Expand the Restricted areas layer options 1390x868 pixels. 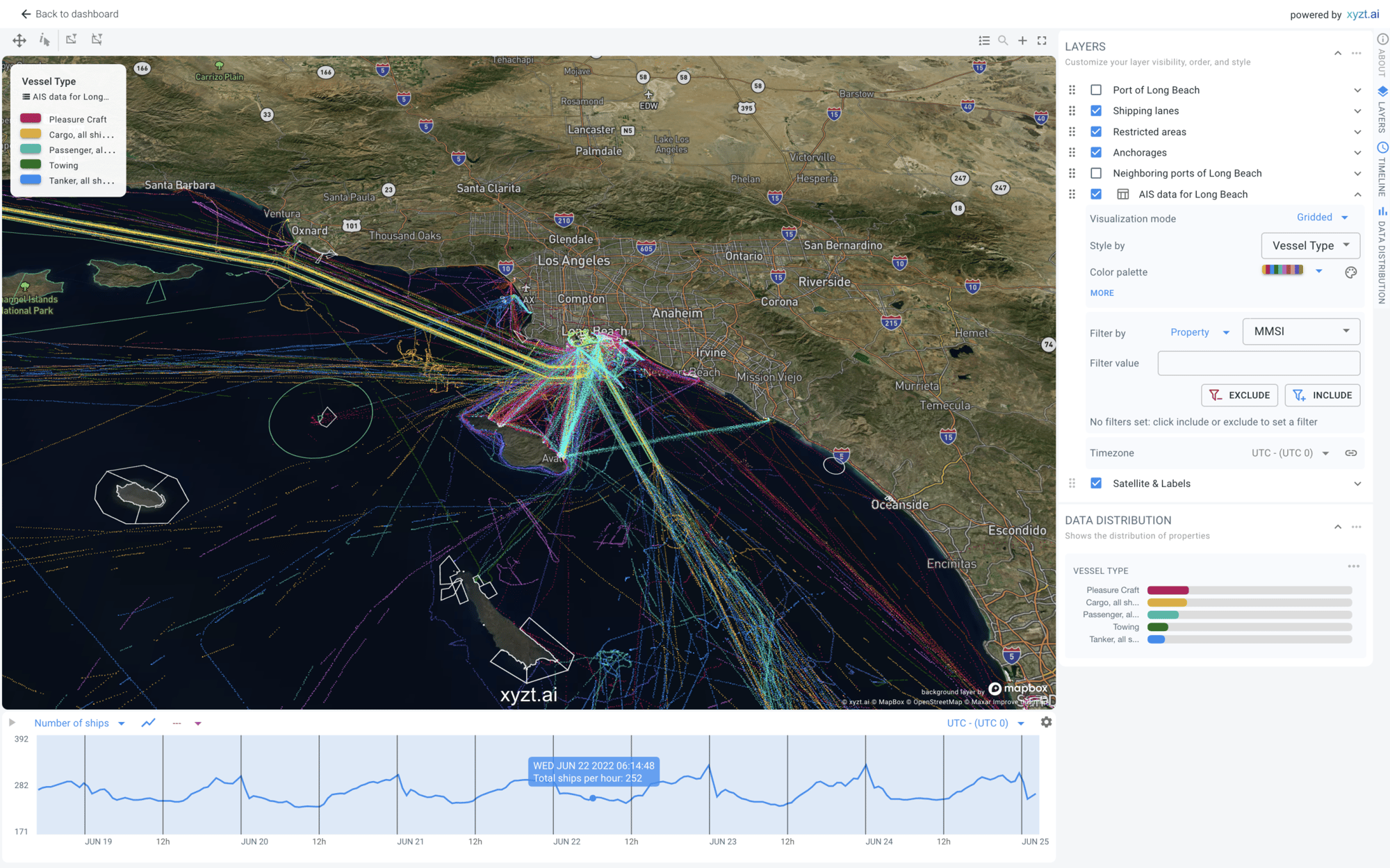pyautogui.click(x=1357, y=132)
